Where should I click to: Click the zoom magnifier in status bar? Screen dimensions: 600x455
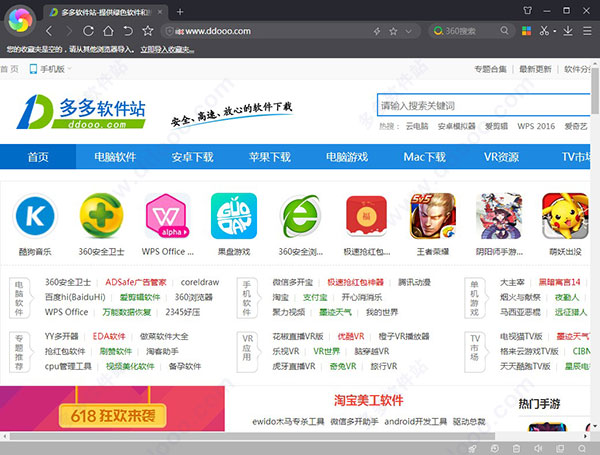click(x=582, y=448)
